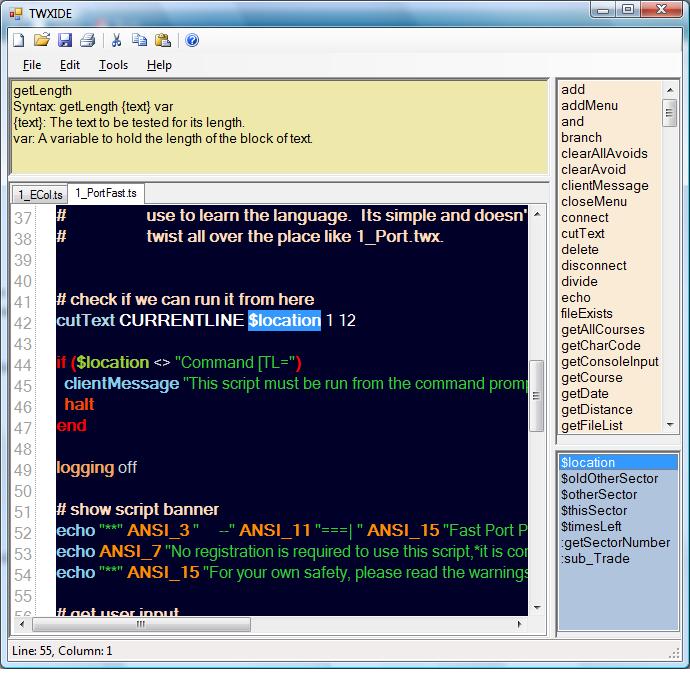Paste using the clipboard toolbar icon
Image resolution: width=690 pixels, height=679 pixels.
click(162, 40)
